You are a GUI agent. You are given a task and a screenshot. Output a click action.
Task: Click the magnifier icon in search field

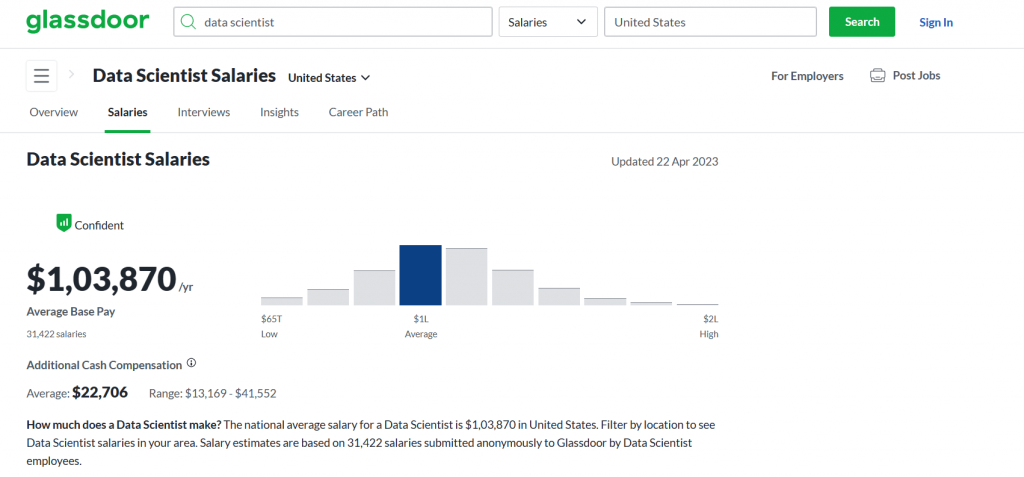click(188, 22)
